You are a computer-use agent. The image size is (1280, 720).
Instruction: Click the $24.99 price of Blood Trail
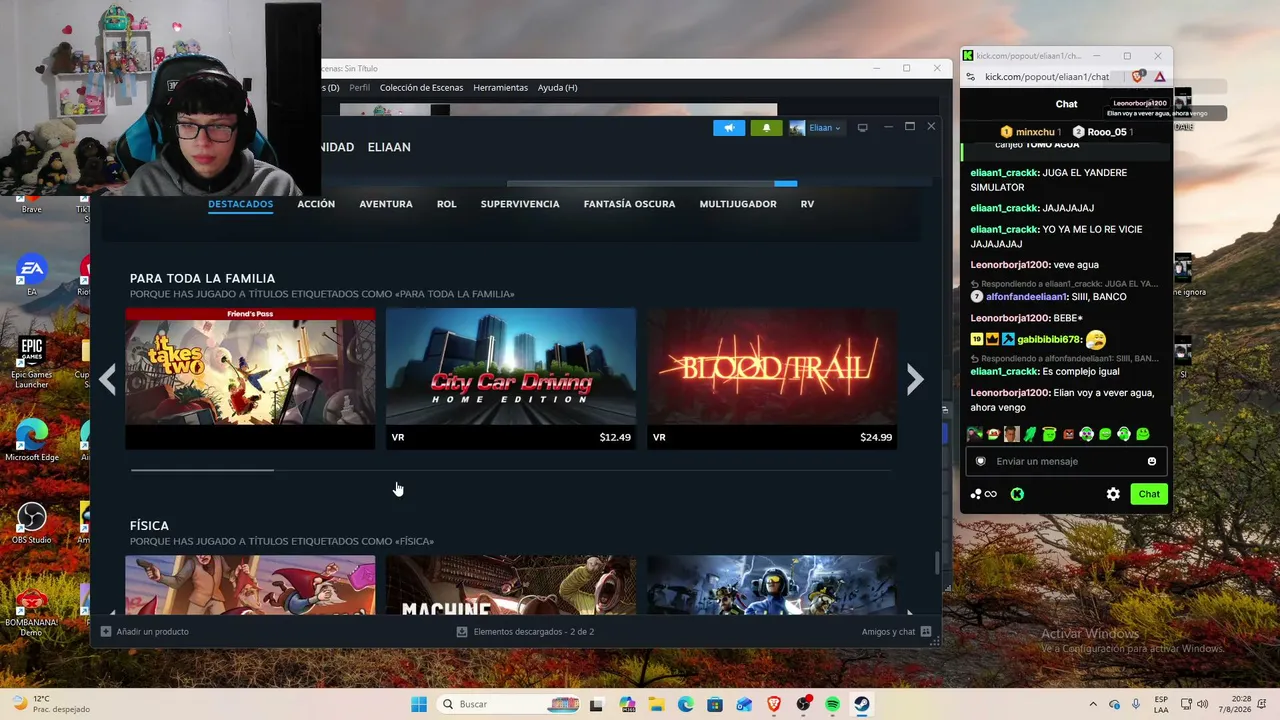[876, 437]
